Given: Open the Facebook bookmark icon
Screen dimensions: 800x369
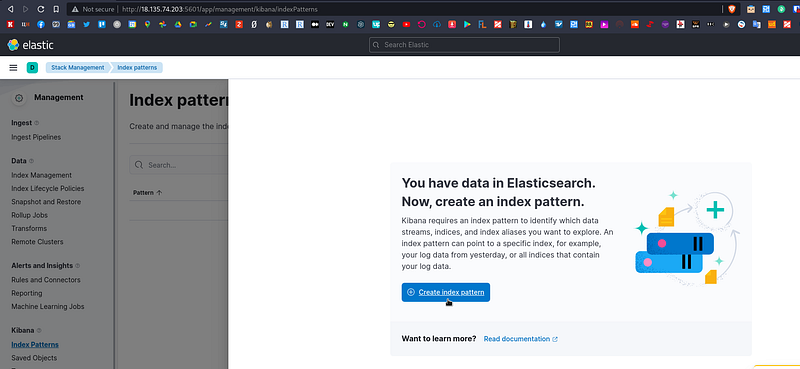Looking at the screenshot, I should click(41, 24).
